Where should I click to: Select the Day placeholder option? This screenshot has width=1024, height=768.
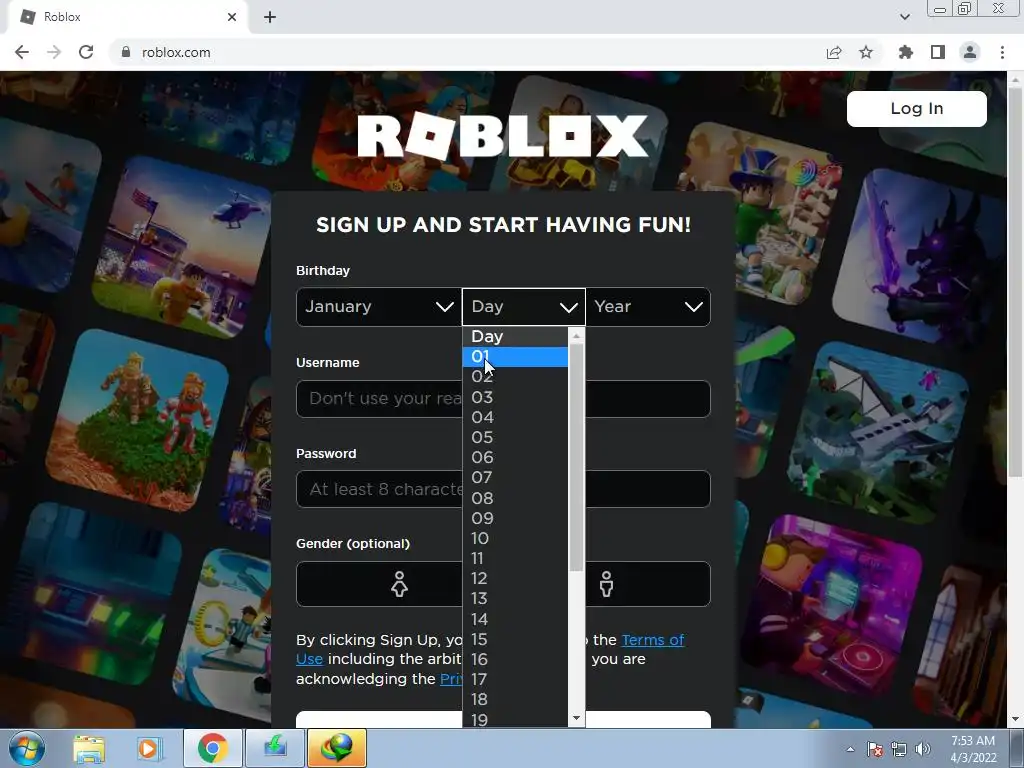(515, 336)
